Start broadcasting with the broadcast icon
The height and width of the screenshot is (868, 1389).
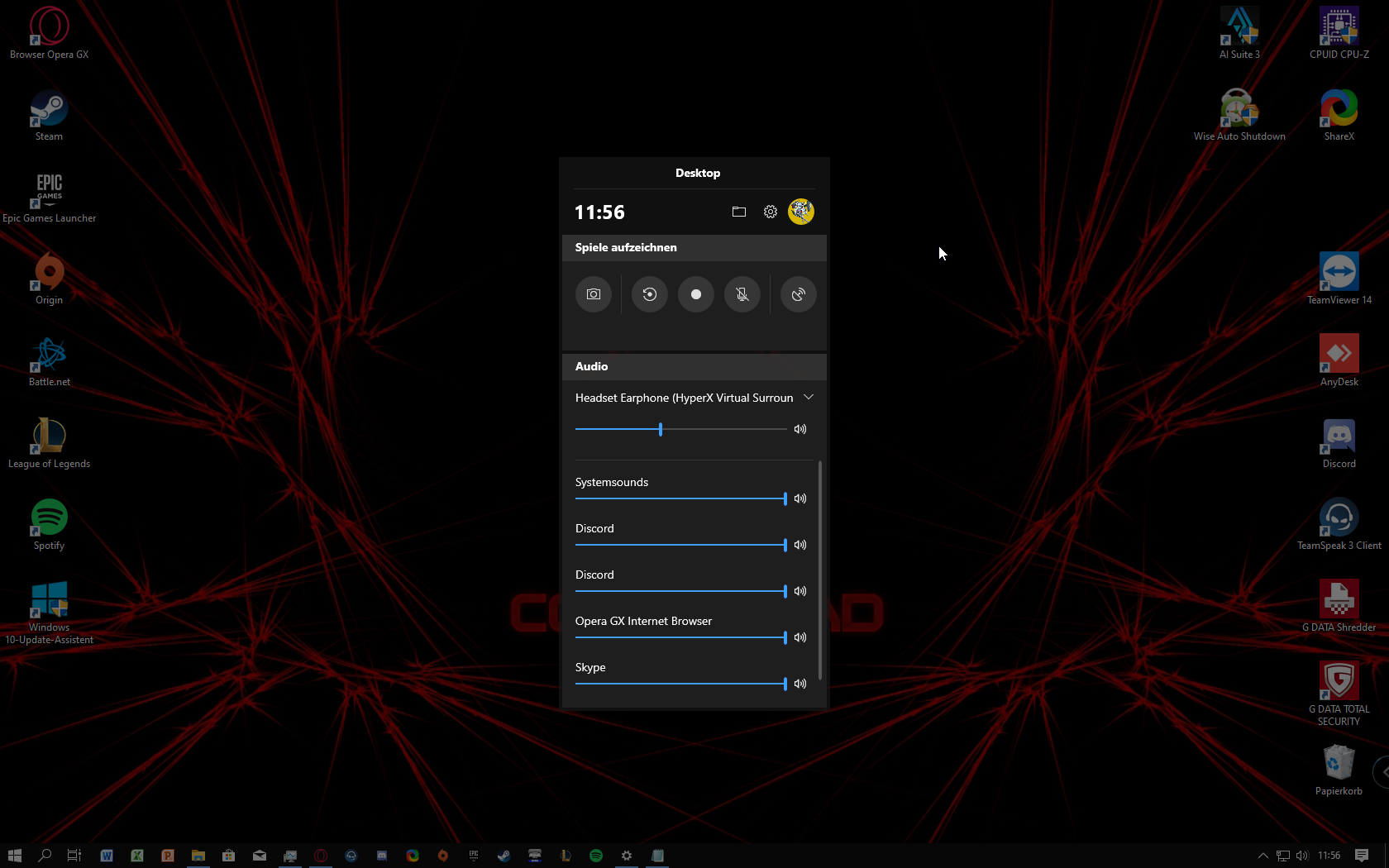pyautogui.click(x=799, y=294)
